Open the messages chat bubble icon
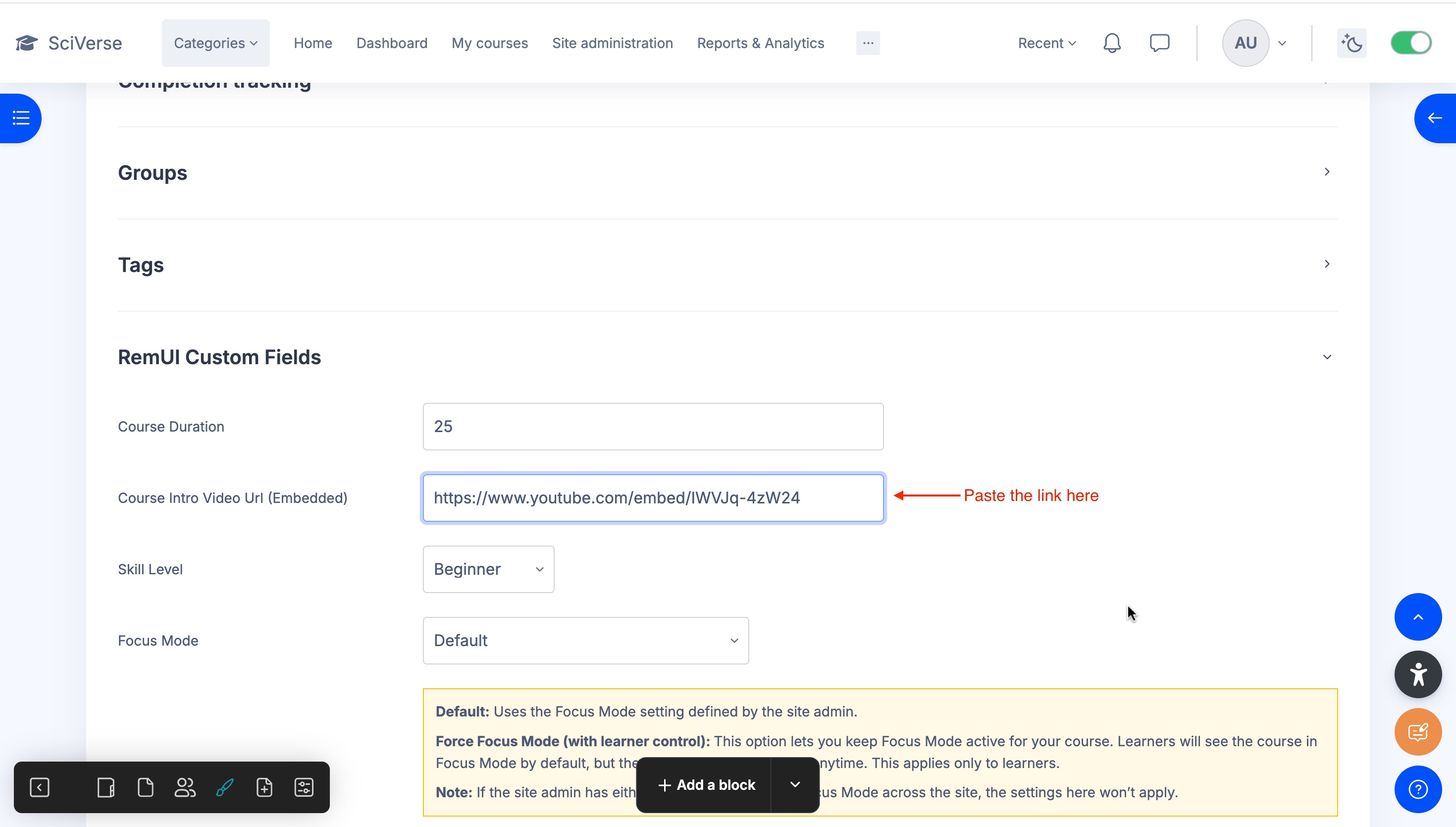The height and width of the screenshot is (827, 1456). (x=1159, y=43)
